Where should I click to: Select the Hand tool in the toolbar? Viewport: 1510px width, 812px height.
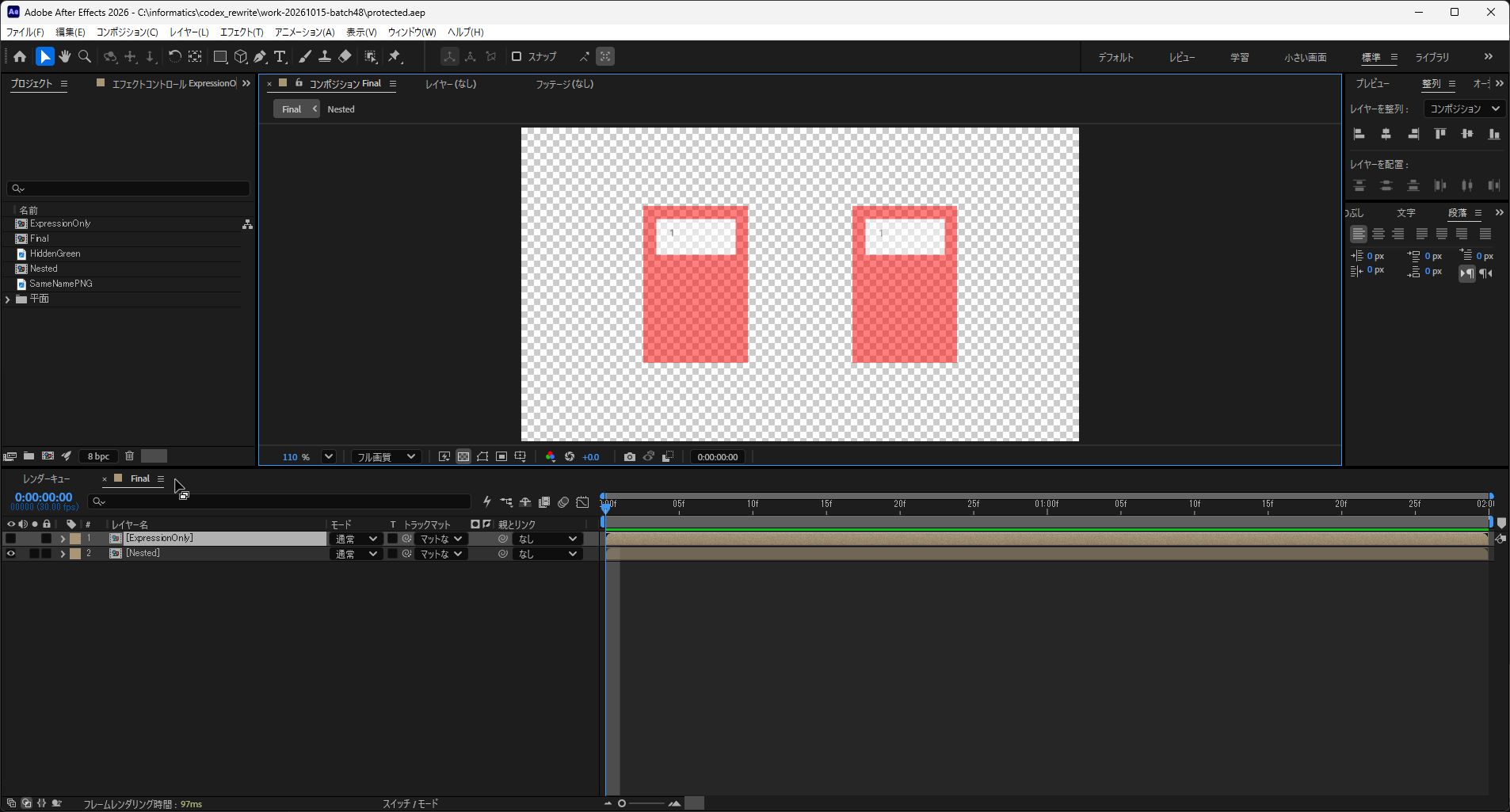point(65,56)
